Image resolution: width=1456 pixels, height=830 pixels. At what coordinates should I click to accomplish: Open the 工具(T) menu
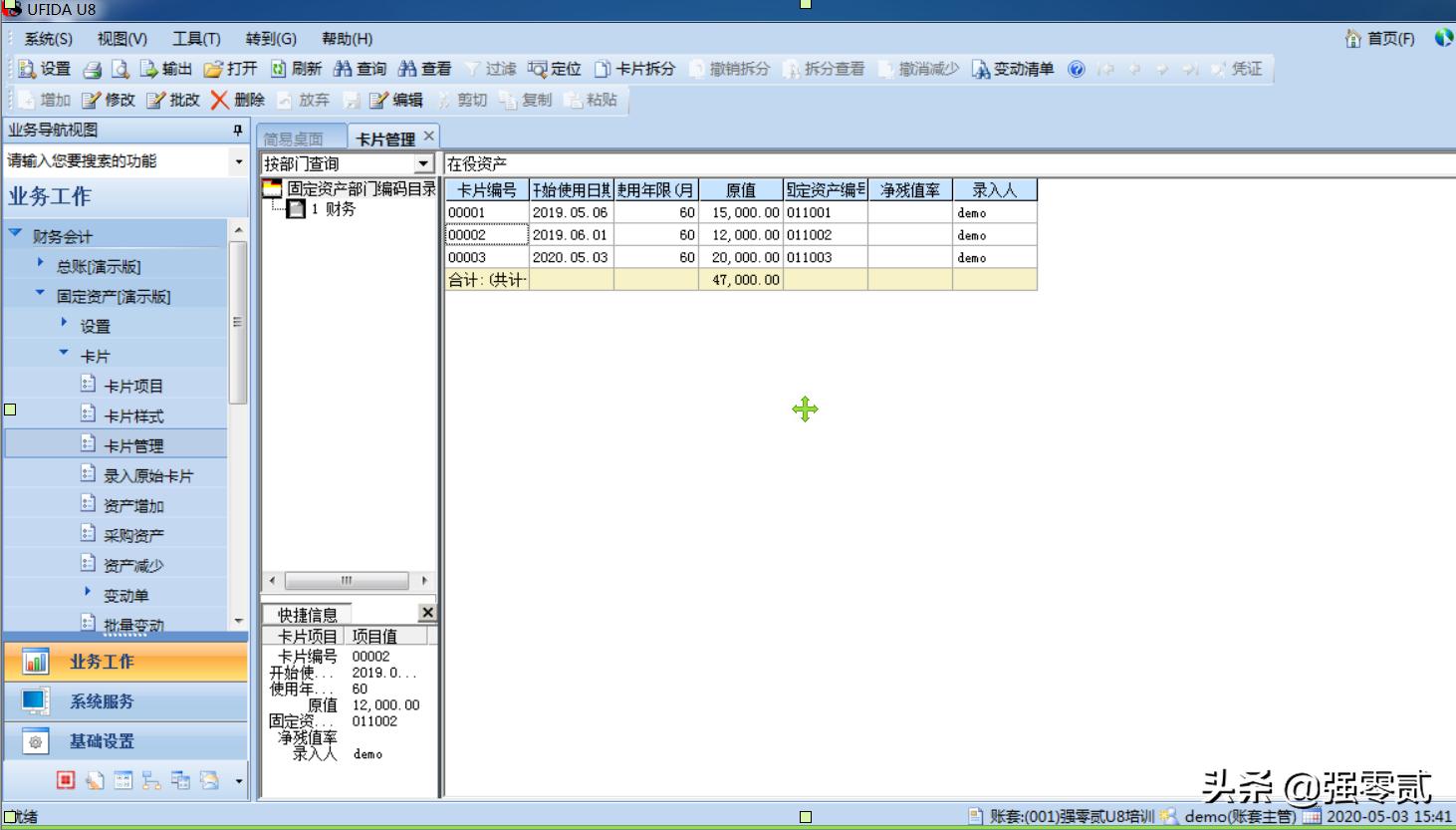click(x=196, y=39)
